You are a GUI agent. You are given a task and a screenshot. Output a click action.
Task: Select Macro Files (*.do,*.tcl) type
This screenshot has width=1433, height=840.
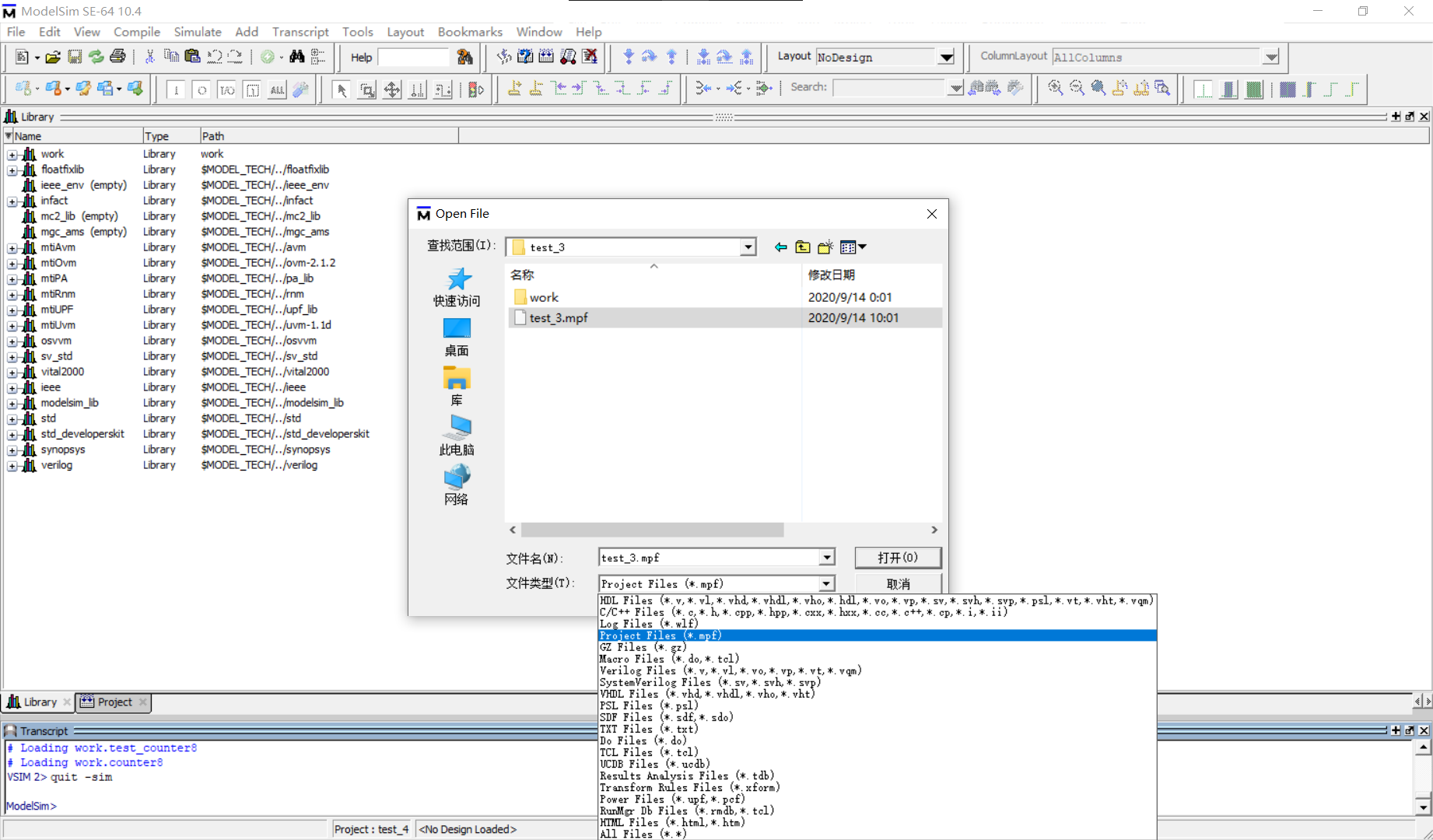[x=878, y=659]
